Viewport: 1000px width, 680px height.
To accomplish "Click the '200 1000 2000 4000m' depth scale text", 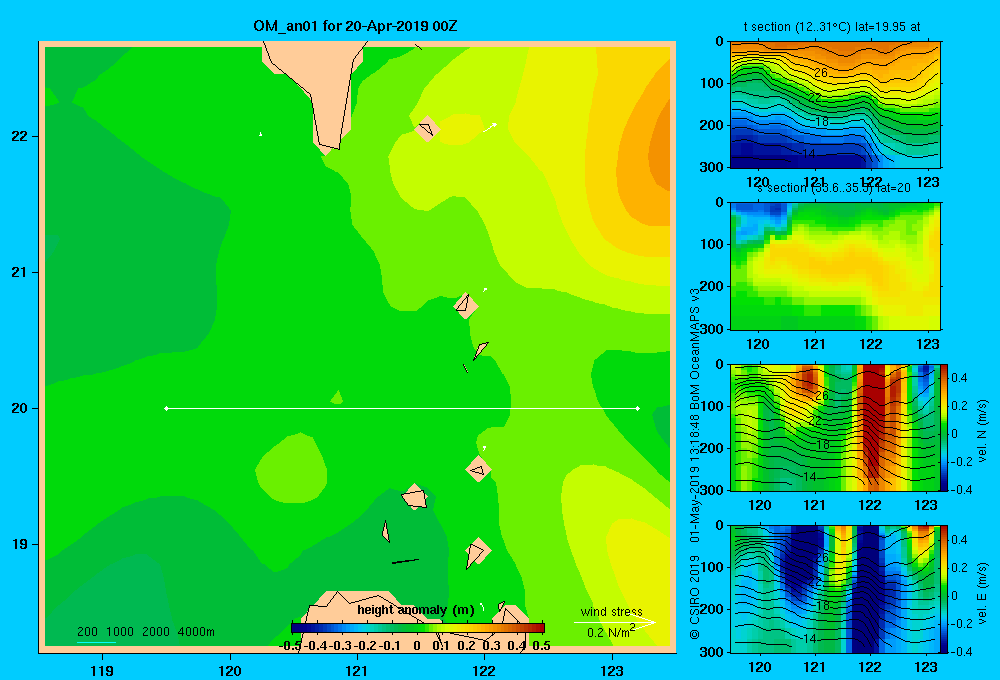I will (145, 632).
